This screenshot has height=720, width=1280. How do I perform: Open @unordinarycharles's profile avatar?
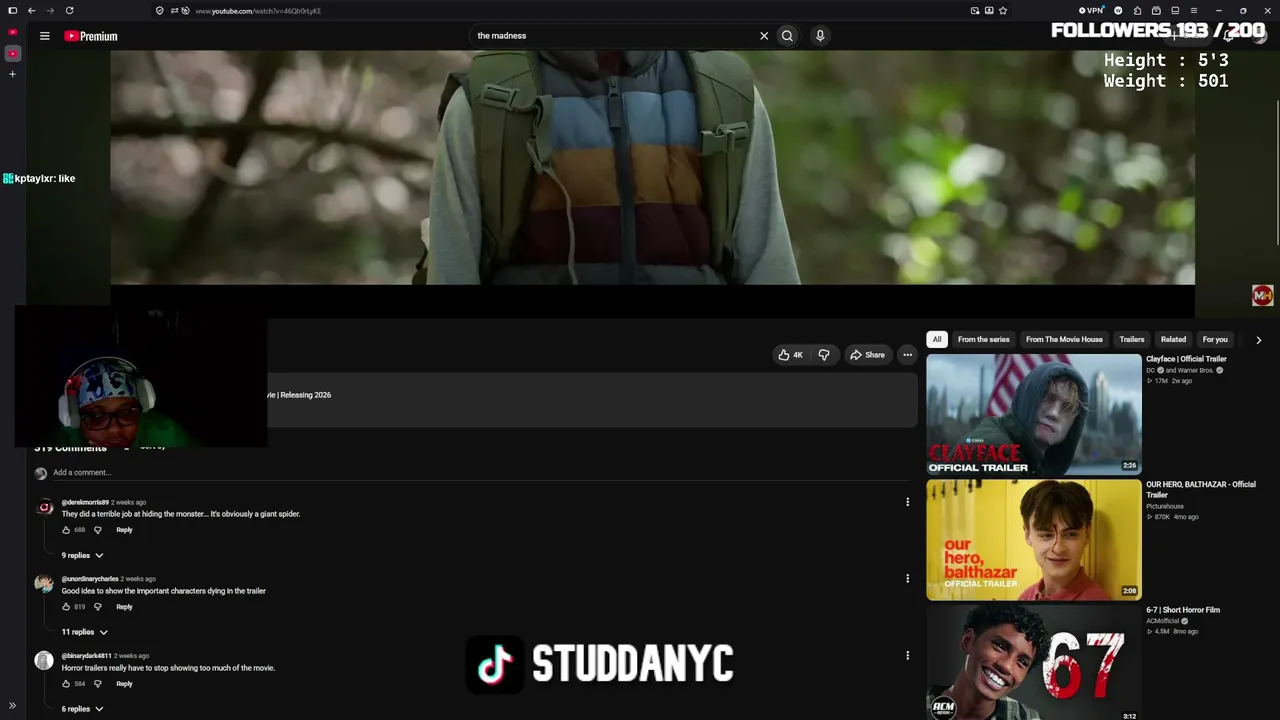click(x=44, y=584)
